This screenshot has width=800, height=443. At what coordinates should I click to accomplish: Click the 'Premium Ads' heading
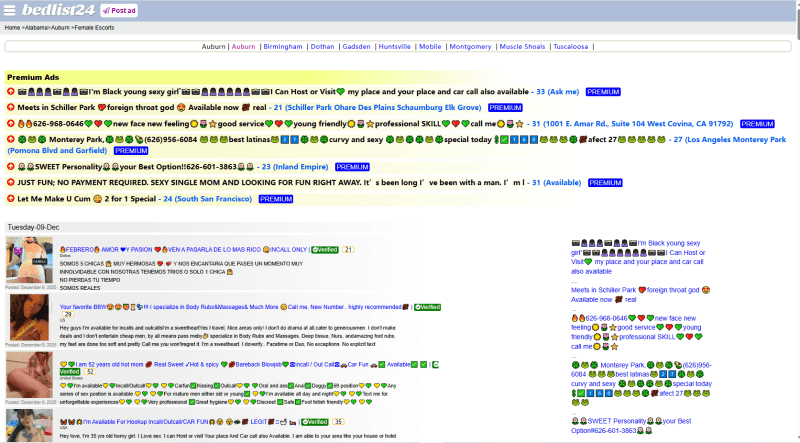click(x=33, y=78)
